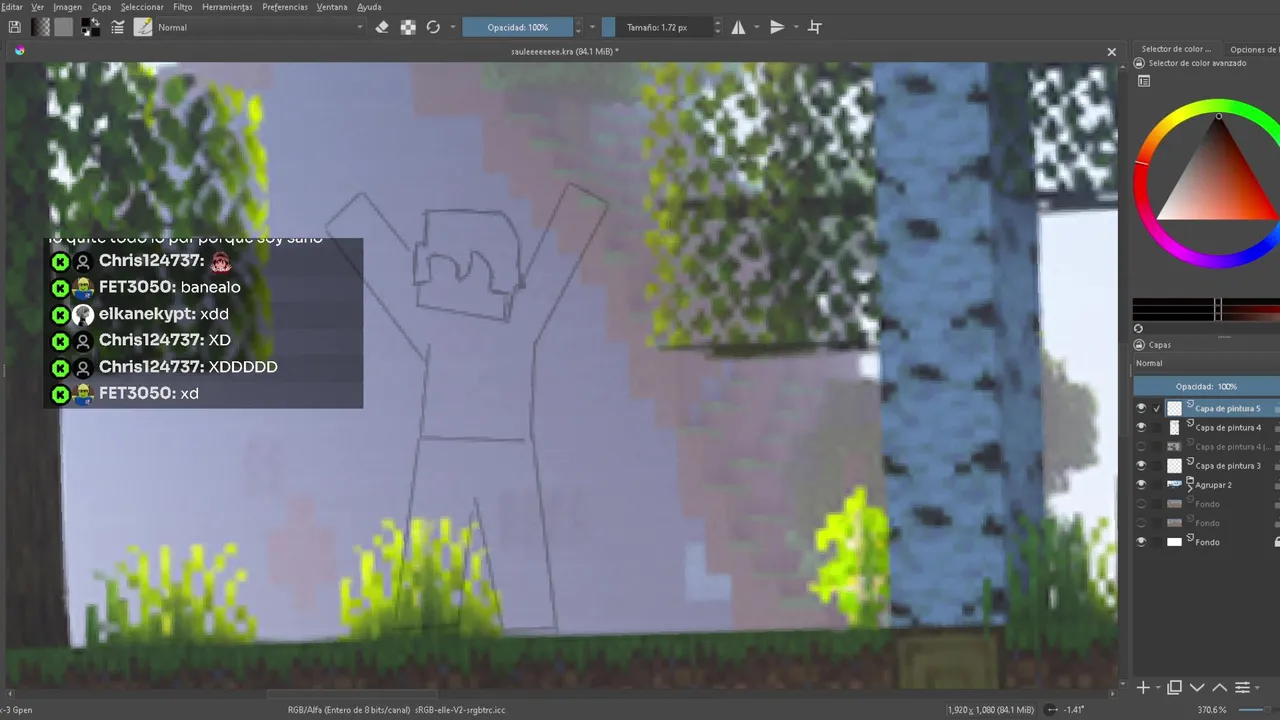Hide Capa de pintura 3 layer
Screen dimensions: 1280x720
click(1141, 465)
